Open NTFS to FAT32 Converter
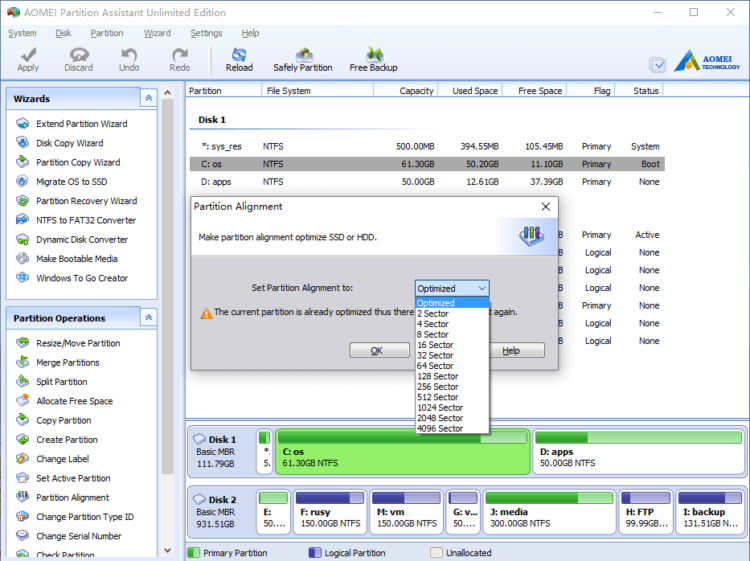750x561 pixels. 85,220
